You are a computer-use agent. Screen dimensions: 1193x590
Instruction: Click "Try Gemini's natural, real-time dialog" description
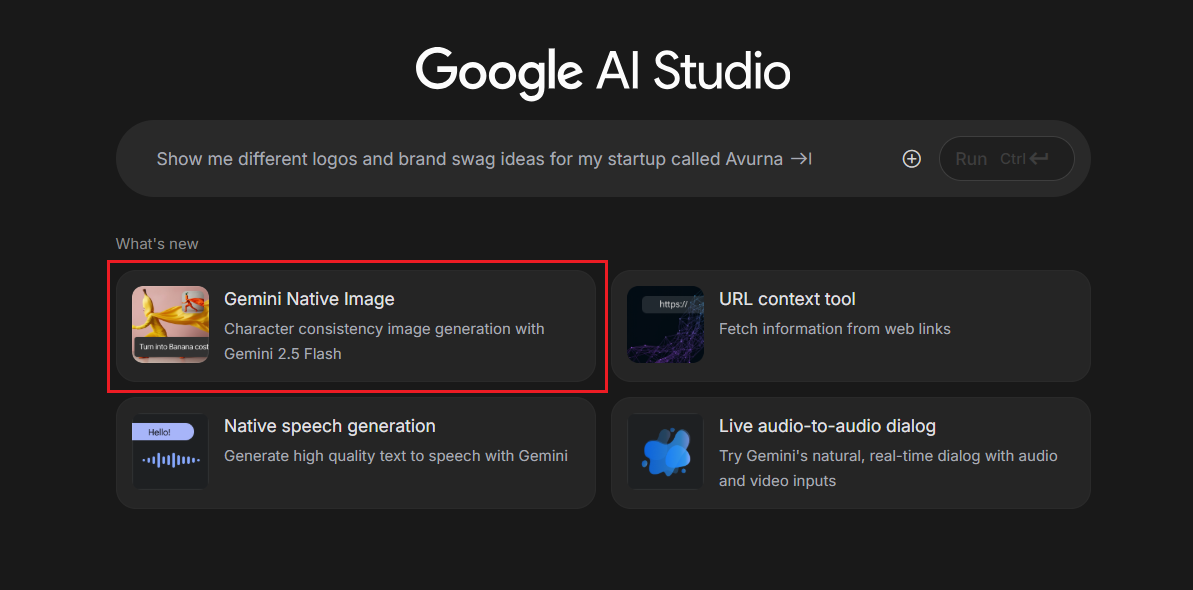coord(888,468)
